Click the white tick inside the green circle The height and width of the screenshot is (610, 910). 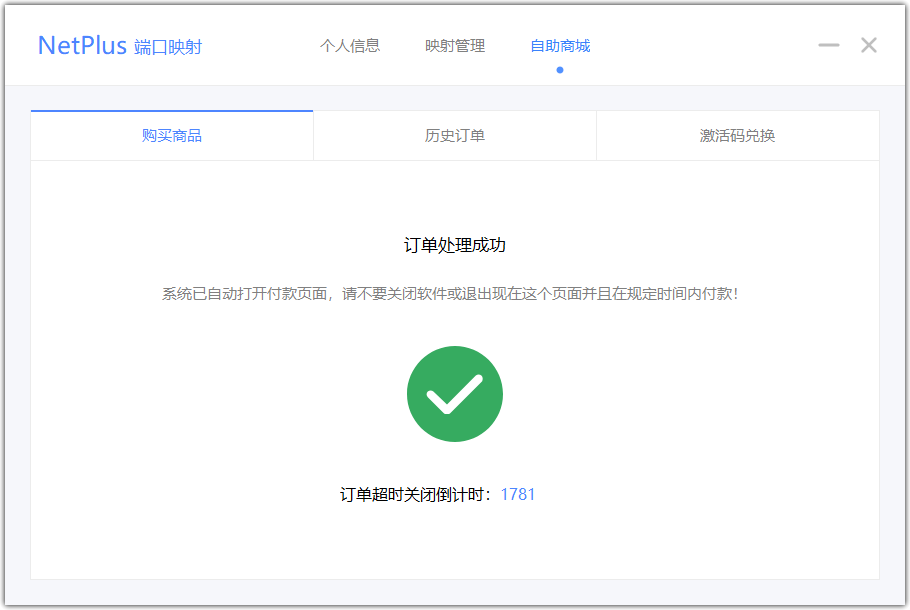pos(454,396)
